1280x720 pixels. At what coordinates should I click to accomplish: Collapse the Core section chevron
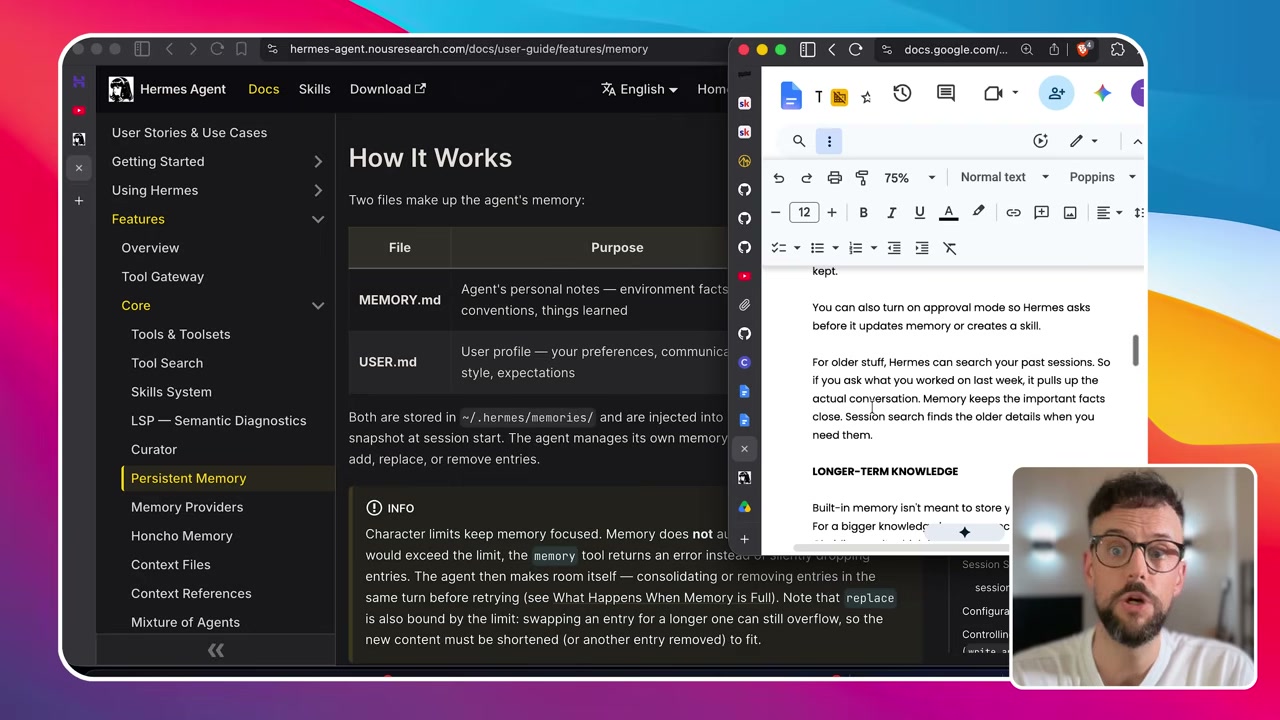pos(318,306)
